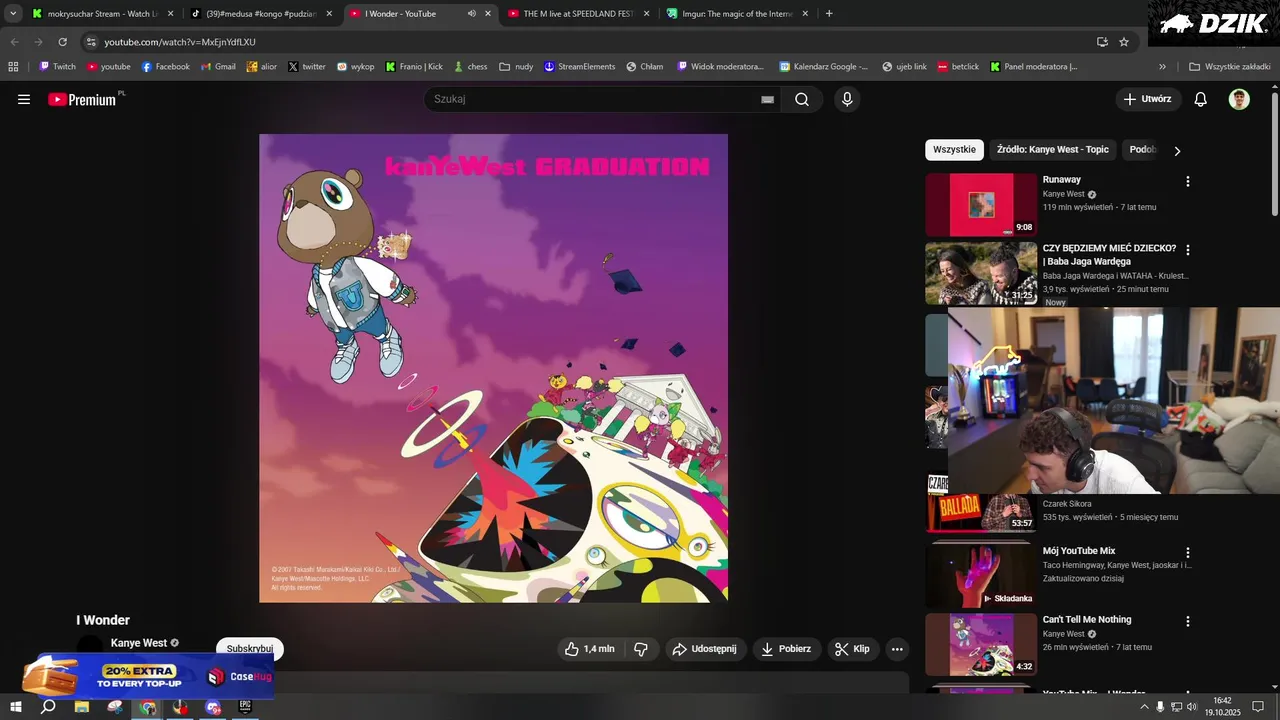Open the nudy bookmarks folder
This screenshot has width=1280, height=720.
coord(516,67)
